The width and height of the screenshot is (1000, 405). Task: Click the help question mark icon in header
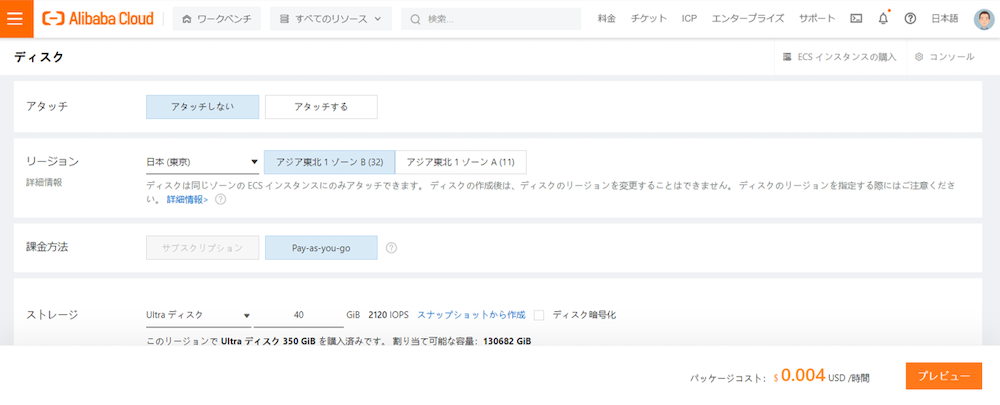(x=910, y=18)
